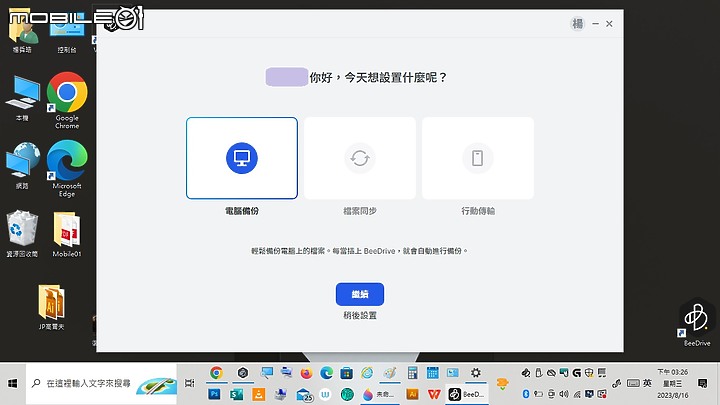Click the blue 繼續 continue button
The height and width of the screenshot is (405, 720).
pyautogui.click(x=360, y=294)
